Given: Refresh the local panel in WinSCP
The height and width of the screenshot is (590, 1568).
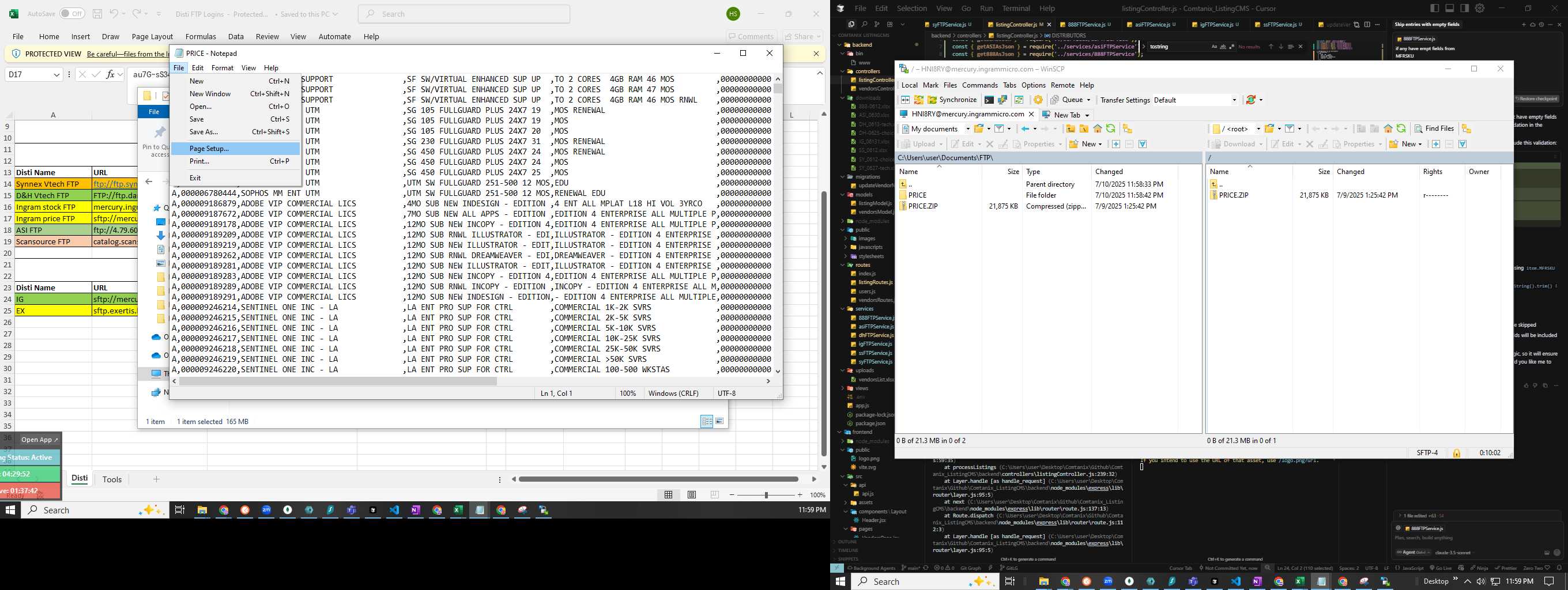Looking at the screenshot, I should click(1111, 128).
